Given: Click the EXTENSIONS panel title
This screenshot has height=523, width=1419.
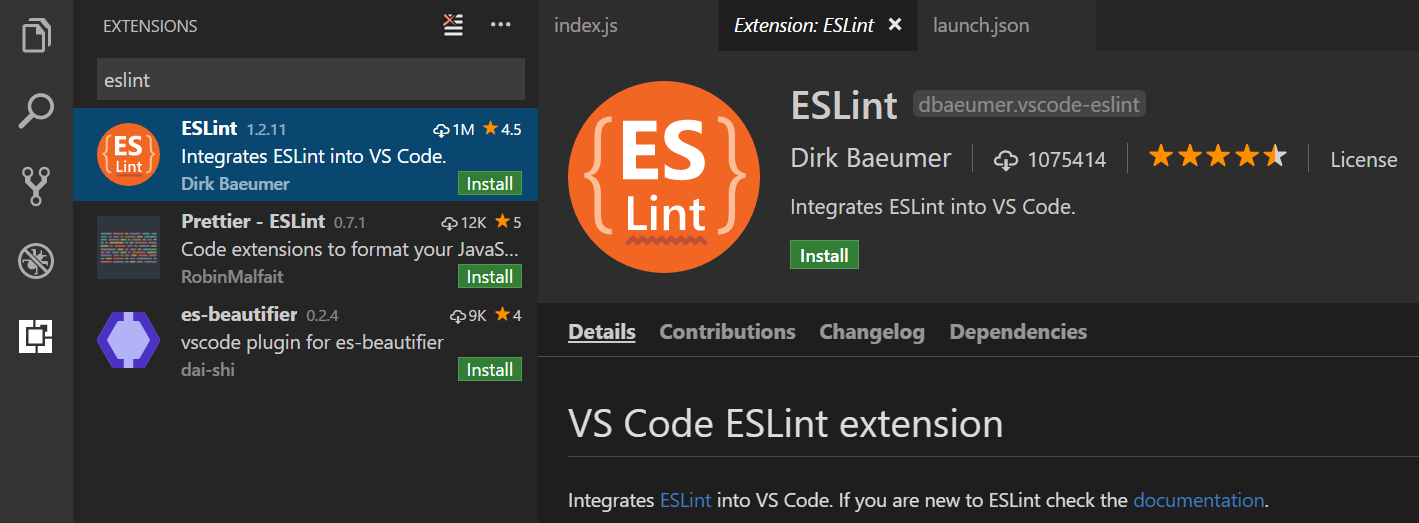Looking at the screenshot, I should click(x=150, y=26).
